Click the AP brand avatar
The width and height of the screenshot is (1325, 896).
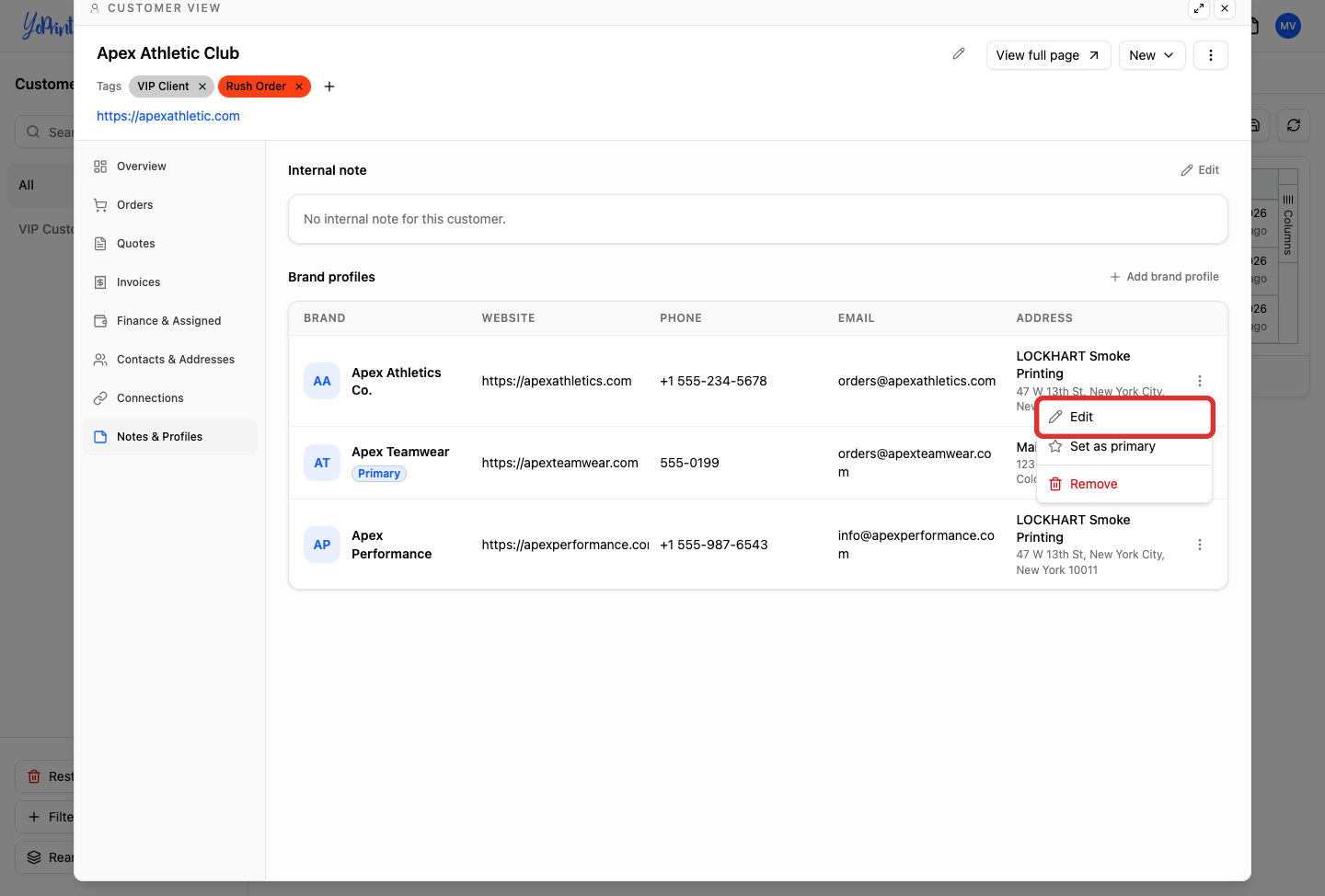coord(322,545)
